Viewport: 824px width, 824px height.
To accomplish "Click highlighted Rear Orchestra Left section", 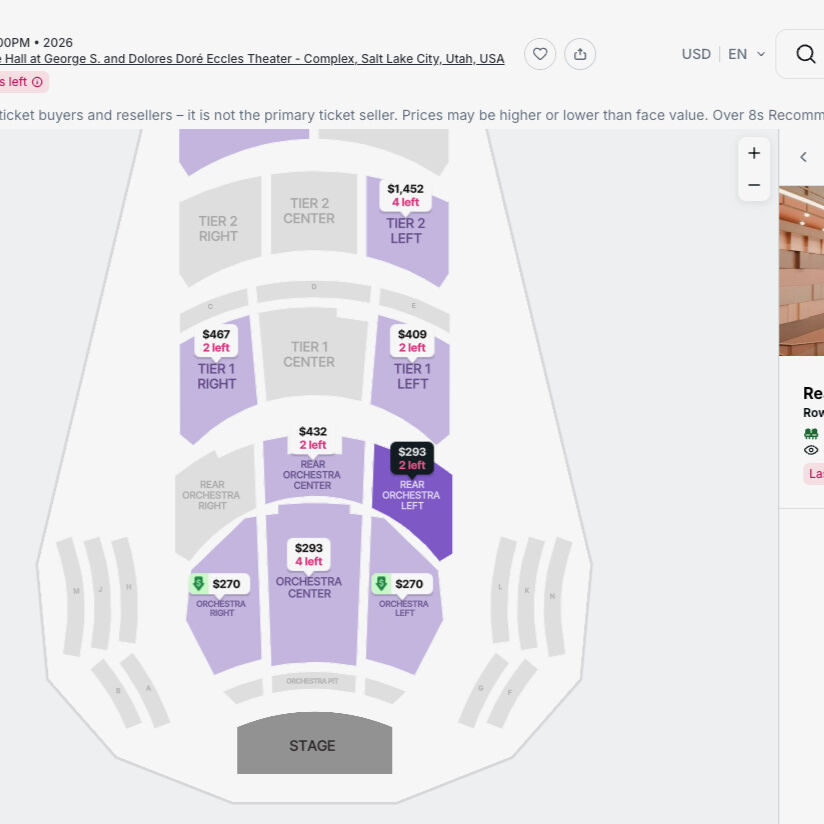I will [411, 500].
